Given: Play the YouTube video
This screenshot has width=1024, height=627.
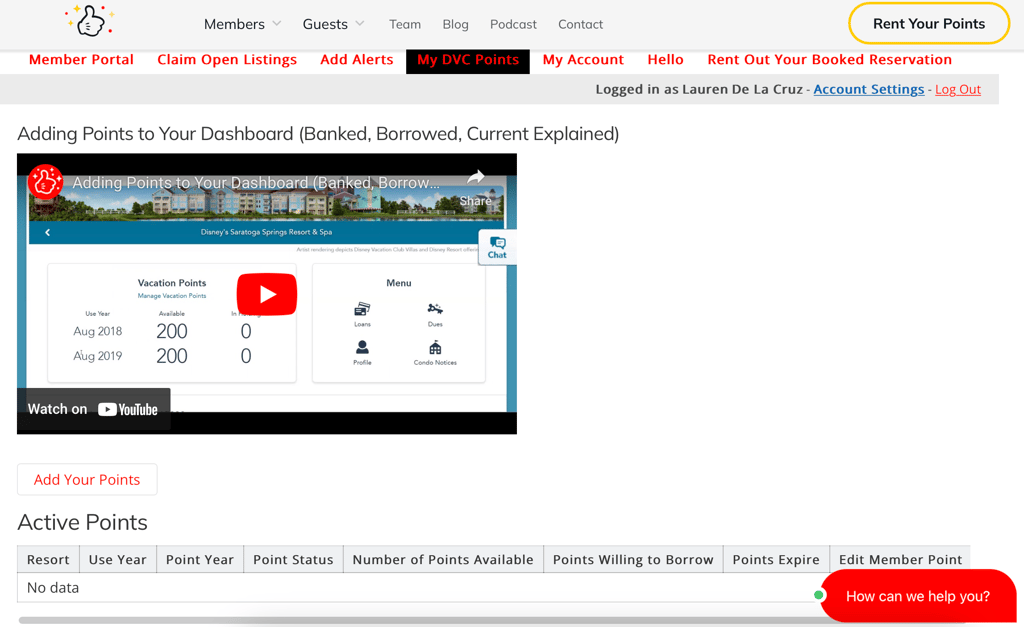Looking at the screenshot, I should (266, 294).
